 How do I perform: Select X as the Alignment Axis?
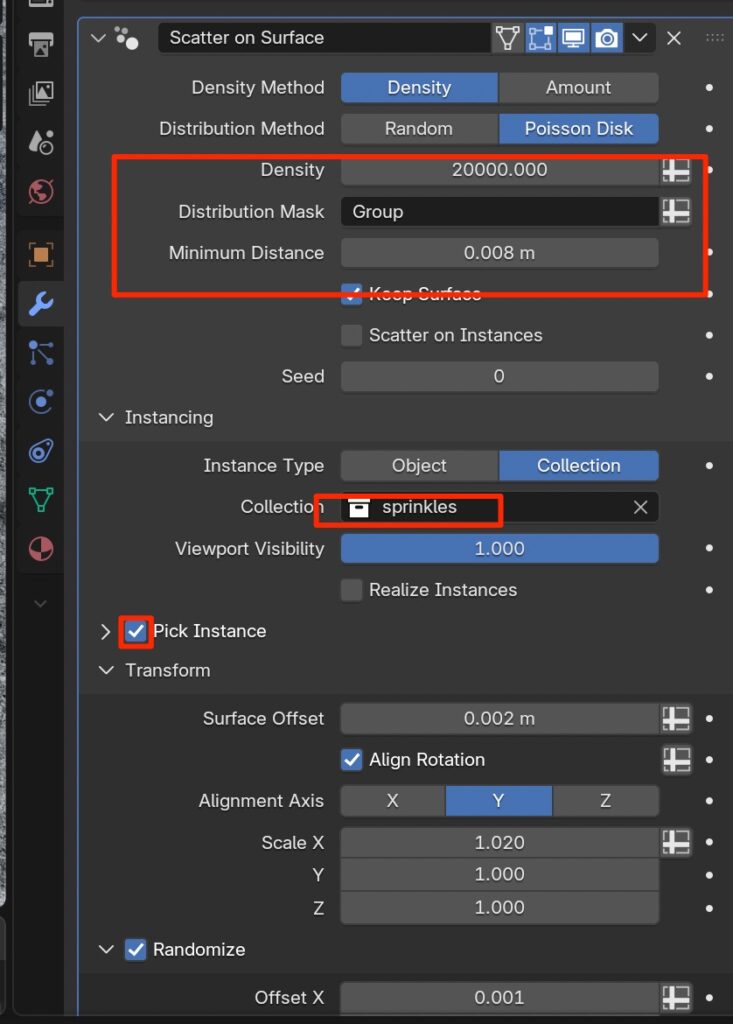click(x=392, y=801)
